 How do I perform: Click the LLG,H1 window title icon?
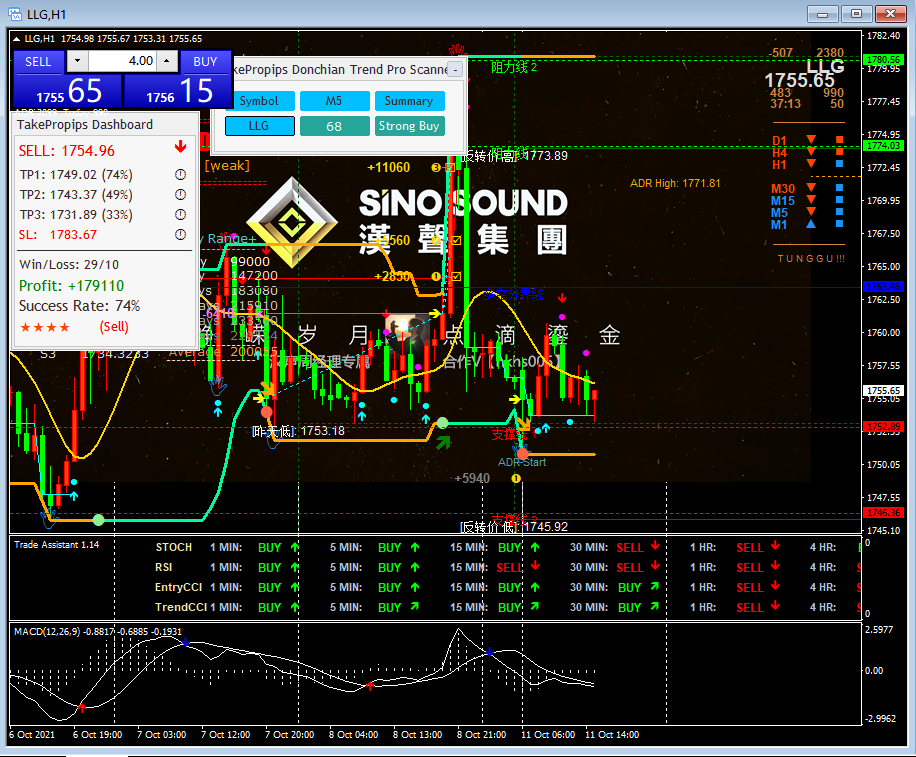click(15, 14)
